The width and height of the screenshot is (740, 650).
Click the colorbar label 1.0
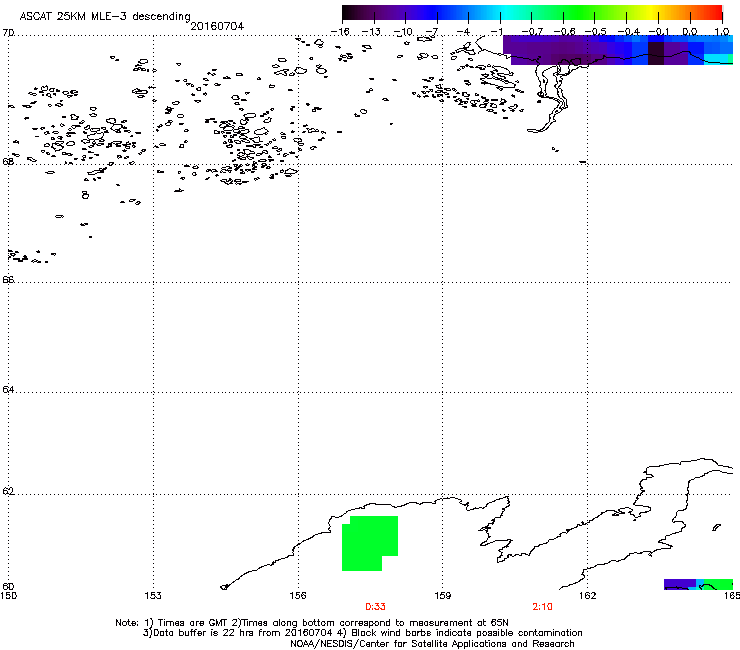click(722, 32)
